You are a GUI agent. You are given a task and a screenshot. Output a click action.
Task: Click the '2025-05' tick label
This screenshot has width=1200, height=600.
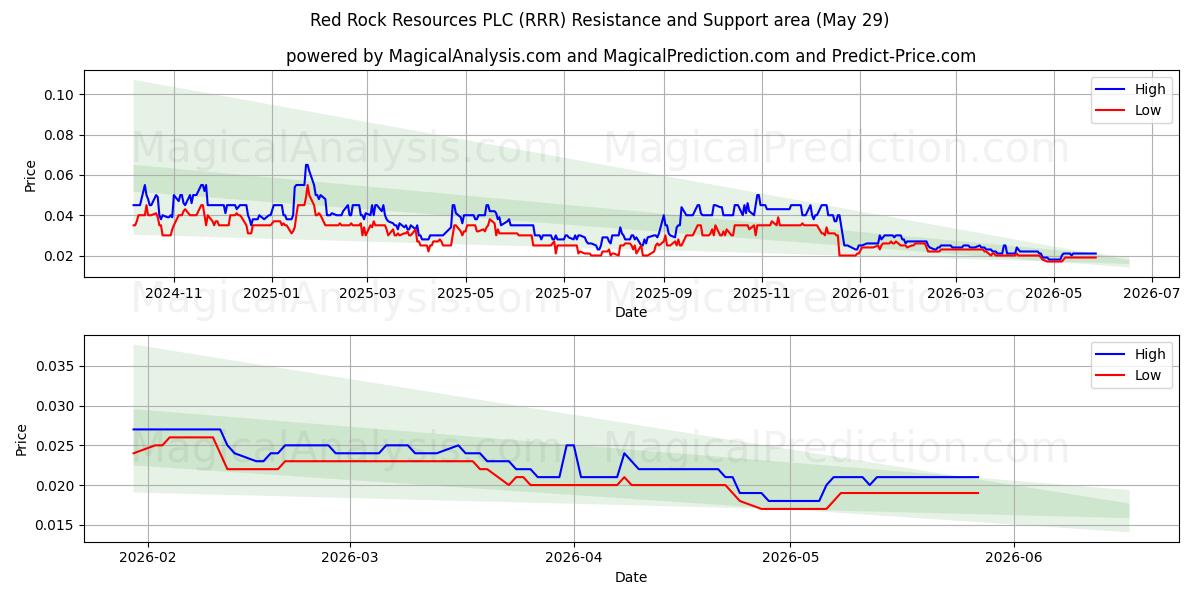click(465, 294)
